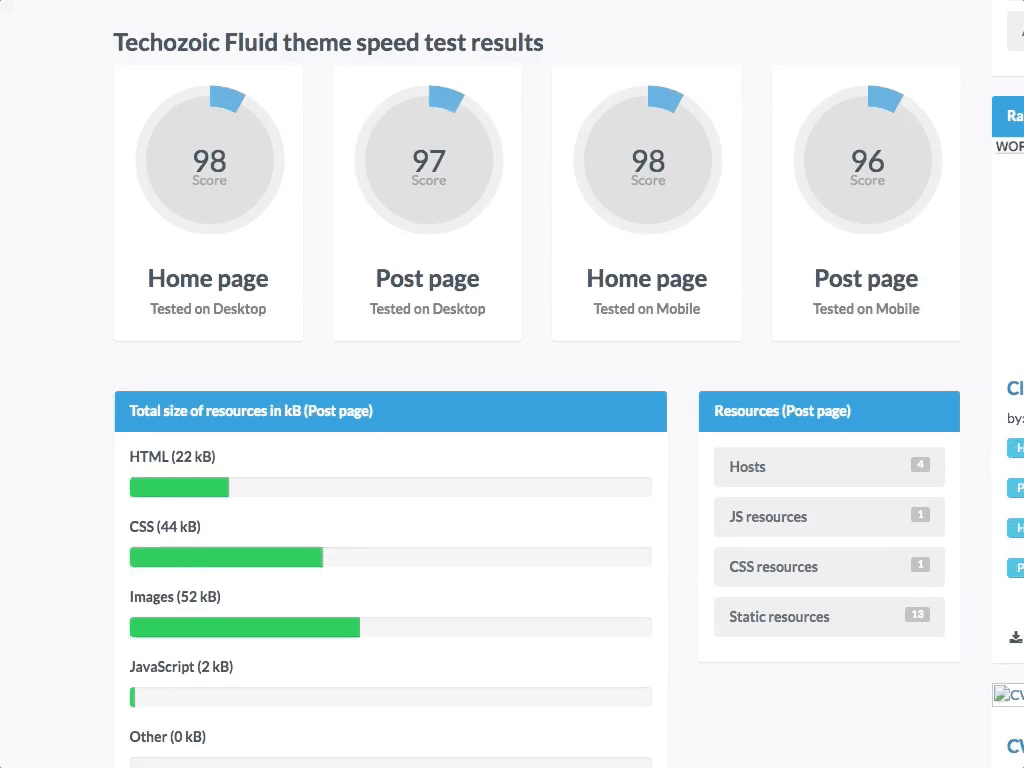This screenshot has height=768, width=1024.
Task: Click the JS resources count badge
Action: pos(920,515)
